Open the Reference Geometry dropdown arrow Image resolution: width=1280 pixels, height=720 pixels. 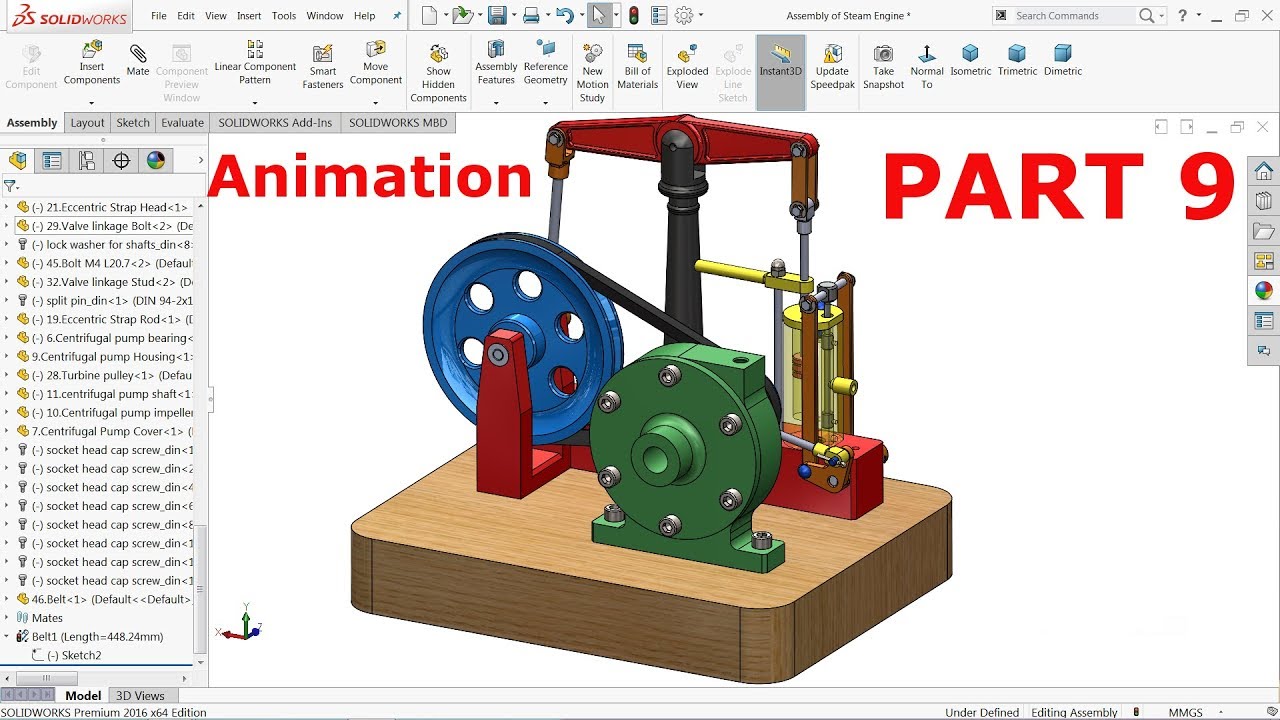coord(545,103)
